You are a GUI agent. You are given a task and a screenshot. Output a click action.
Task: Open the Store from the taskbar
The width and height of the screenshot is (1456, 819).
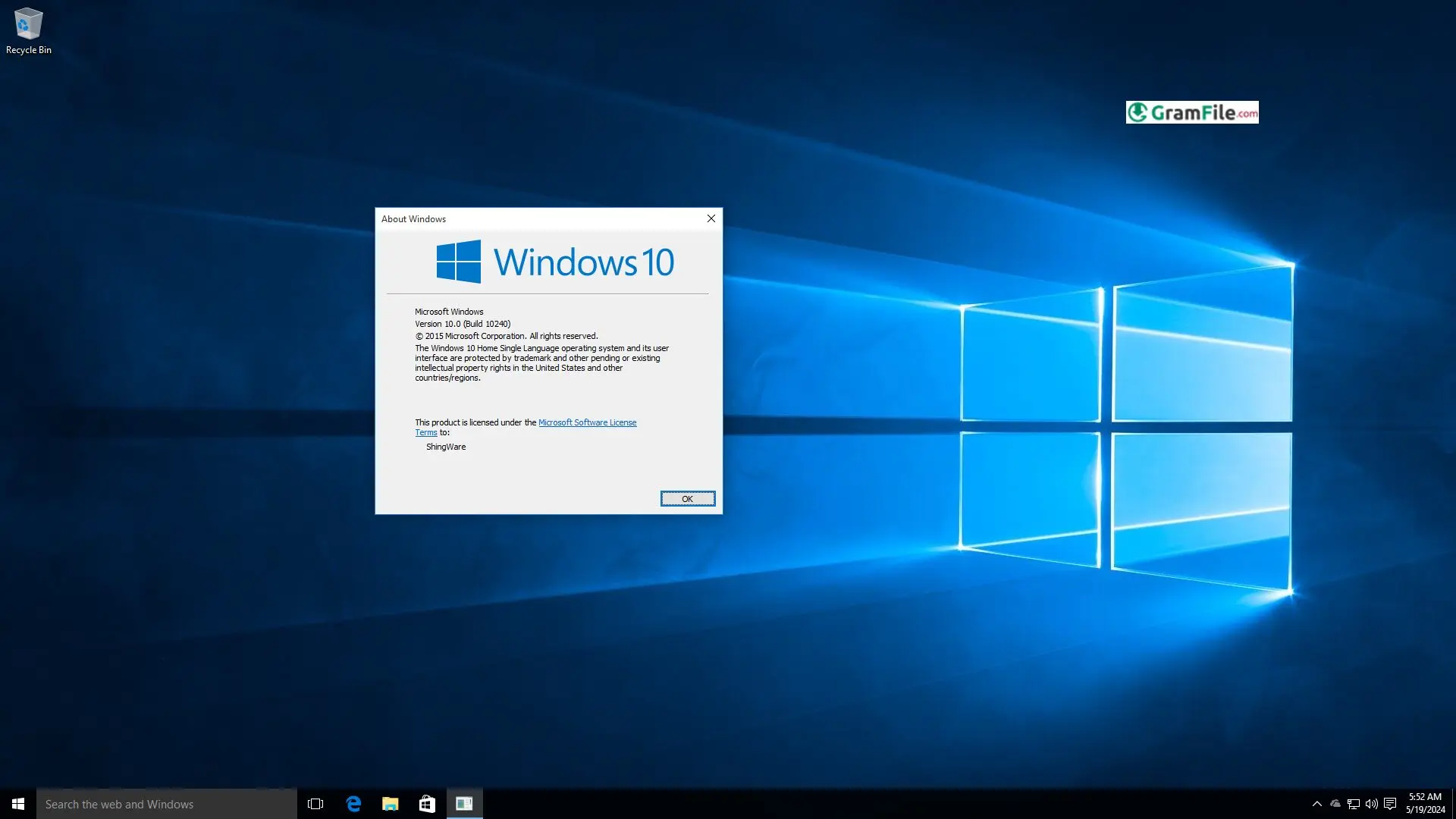pyautogui.click(x=427, y=804)
